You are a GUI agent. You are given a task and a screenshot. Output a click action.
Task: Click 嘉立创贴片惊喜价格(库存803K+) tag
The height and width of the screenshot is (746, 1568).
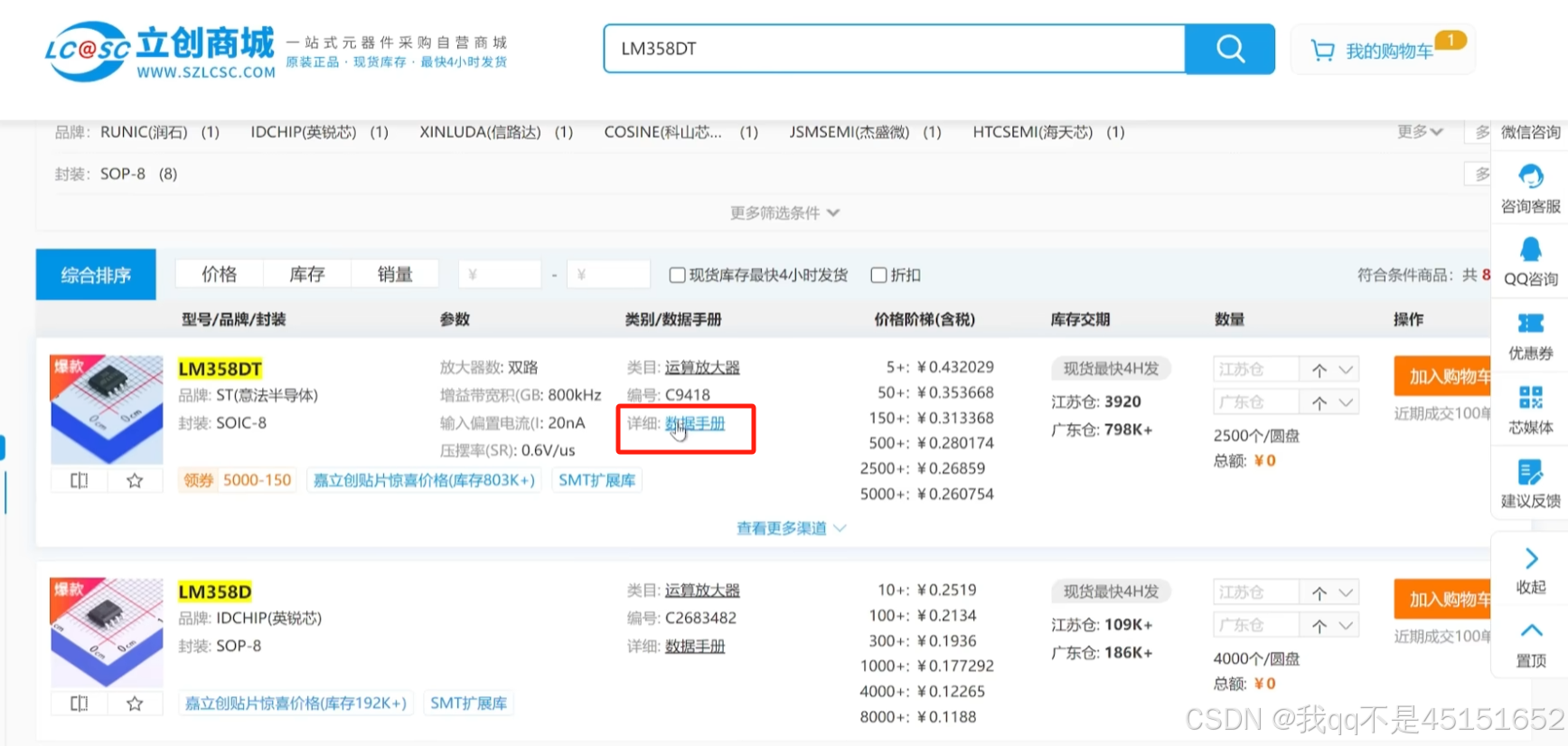point(424,480)
